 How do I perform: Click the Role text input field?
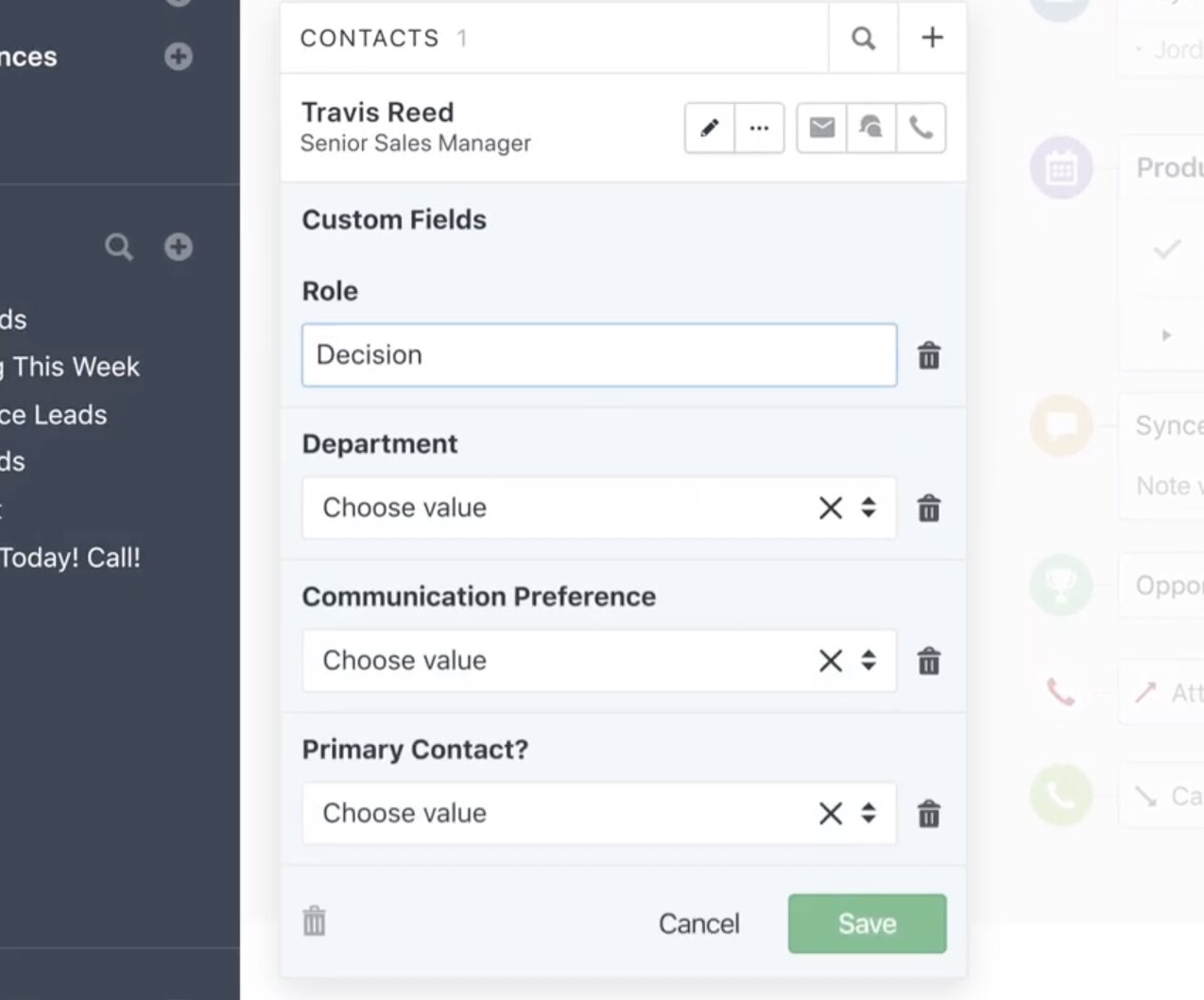tap(598, 355)
